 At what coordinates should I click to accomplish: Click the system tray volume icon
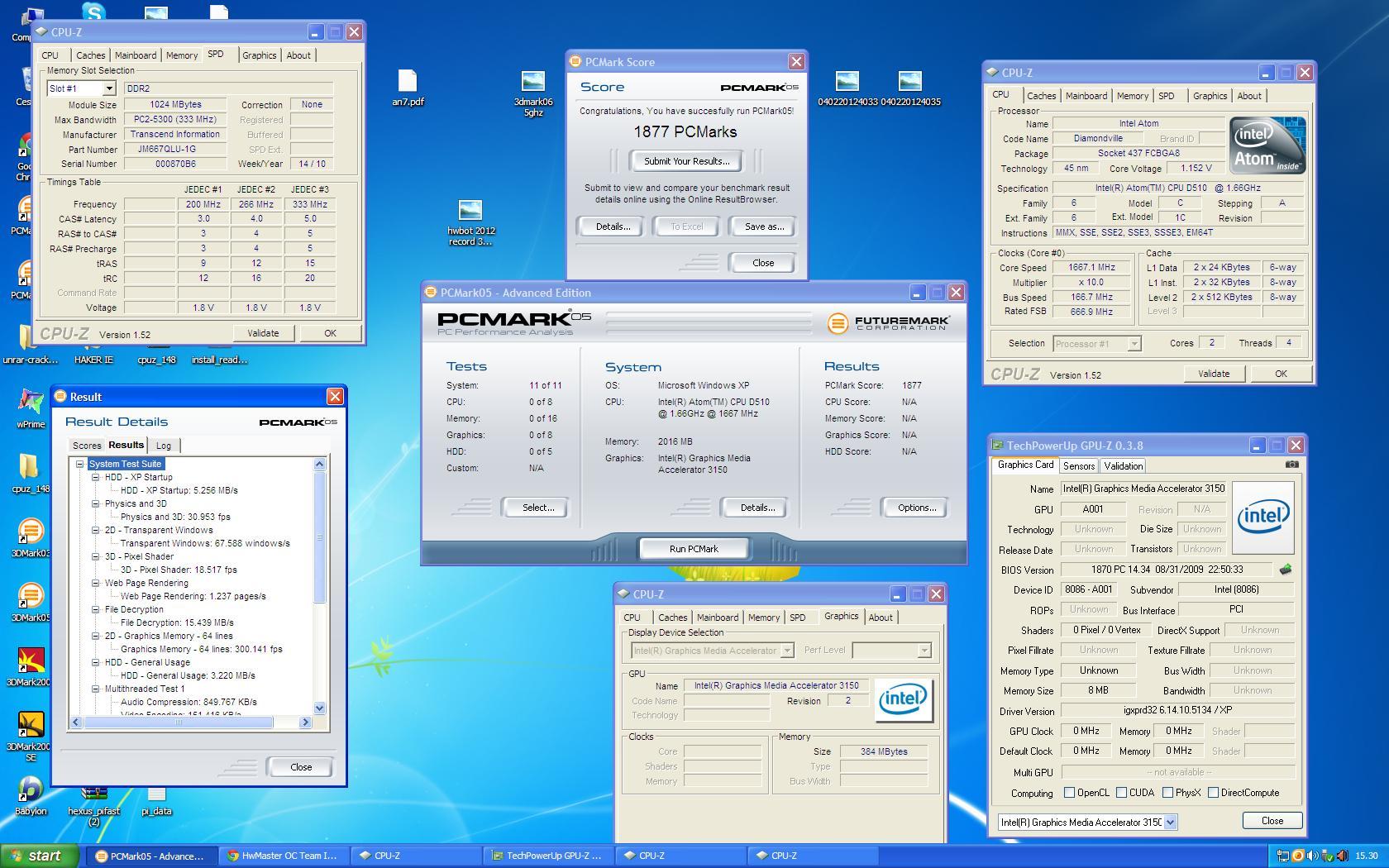point(1312,856)
